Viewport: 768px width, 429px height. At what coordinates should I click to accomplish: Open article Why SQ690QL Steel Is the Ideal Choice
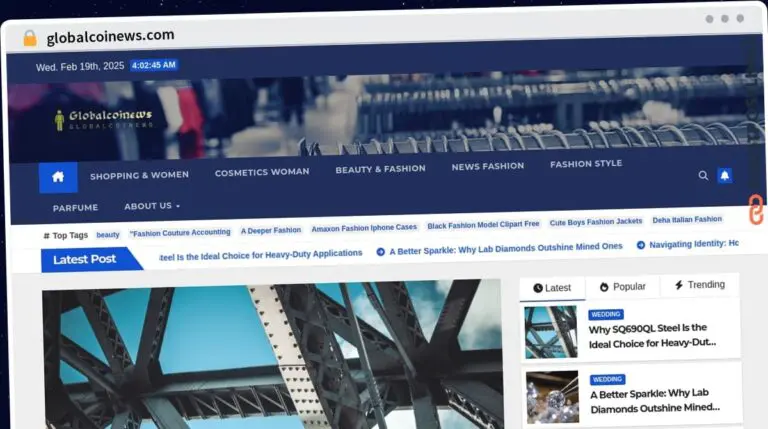point(652,336)
